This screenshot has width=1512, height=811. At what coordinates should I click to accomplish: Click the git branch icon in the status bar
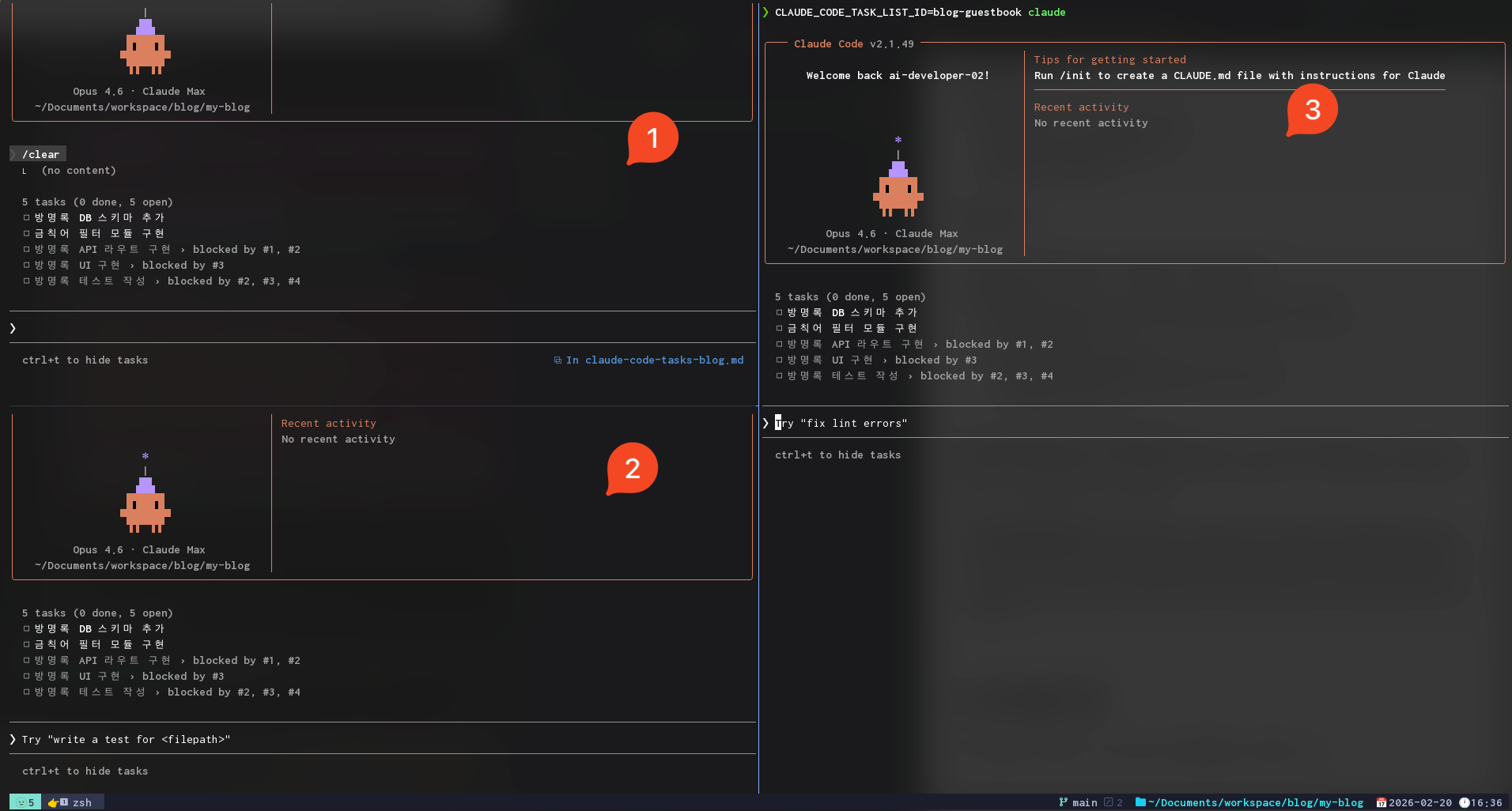pyautogui.click(x=1064, y=802)
